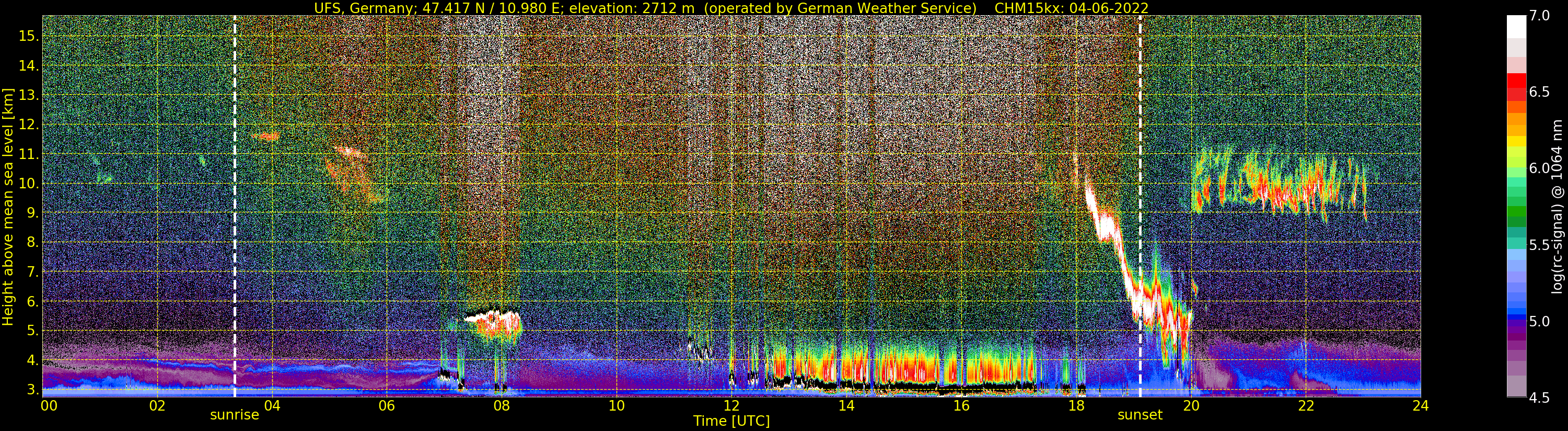The height and width of the screenshot is (431, 1568).
Task: Click the time tick label '04'
Action: (x=272, y=405)
